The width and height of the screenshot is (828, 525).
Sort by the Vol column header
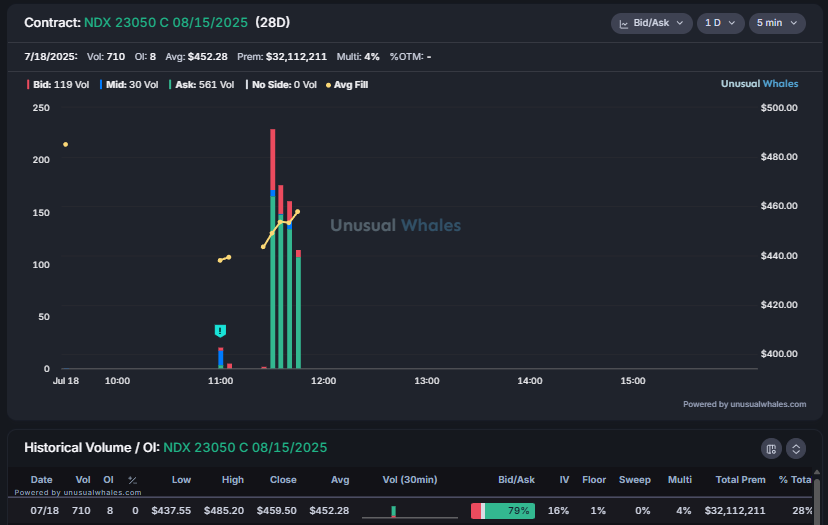[83, 480]
